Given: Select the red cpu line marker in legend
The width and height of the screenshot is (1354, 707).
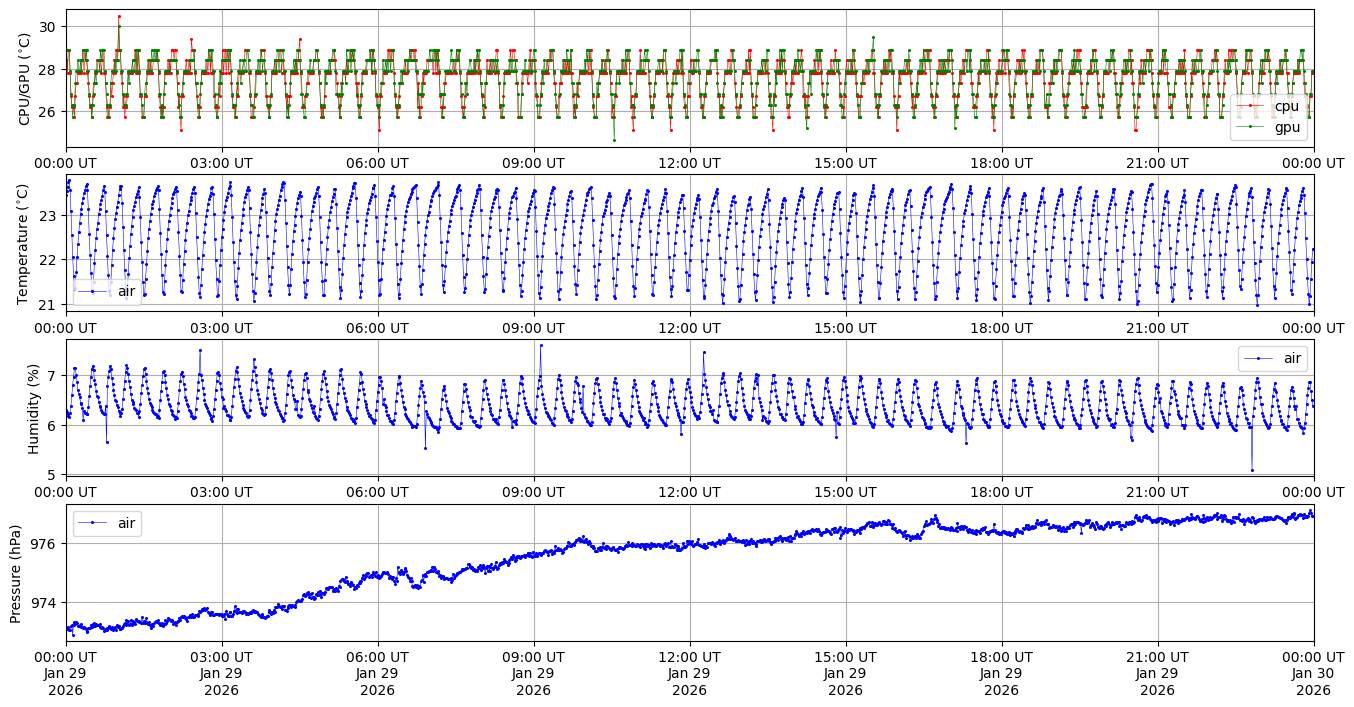Looking at the screenshot, I should tap(1250, 106).
